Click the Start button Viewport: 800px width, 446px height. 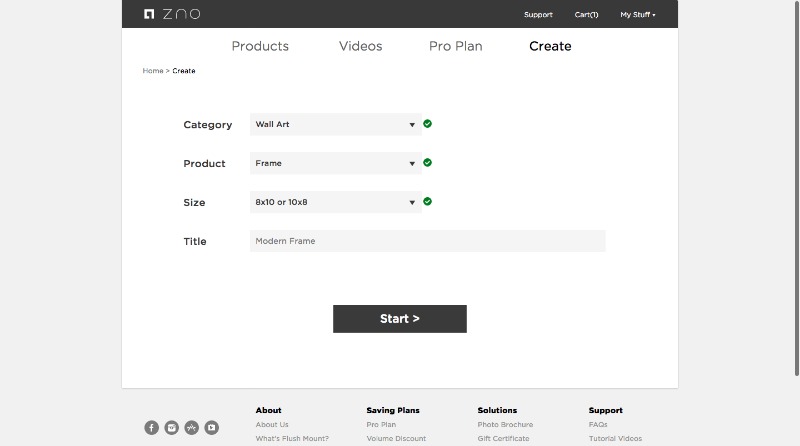pos(400,319)
